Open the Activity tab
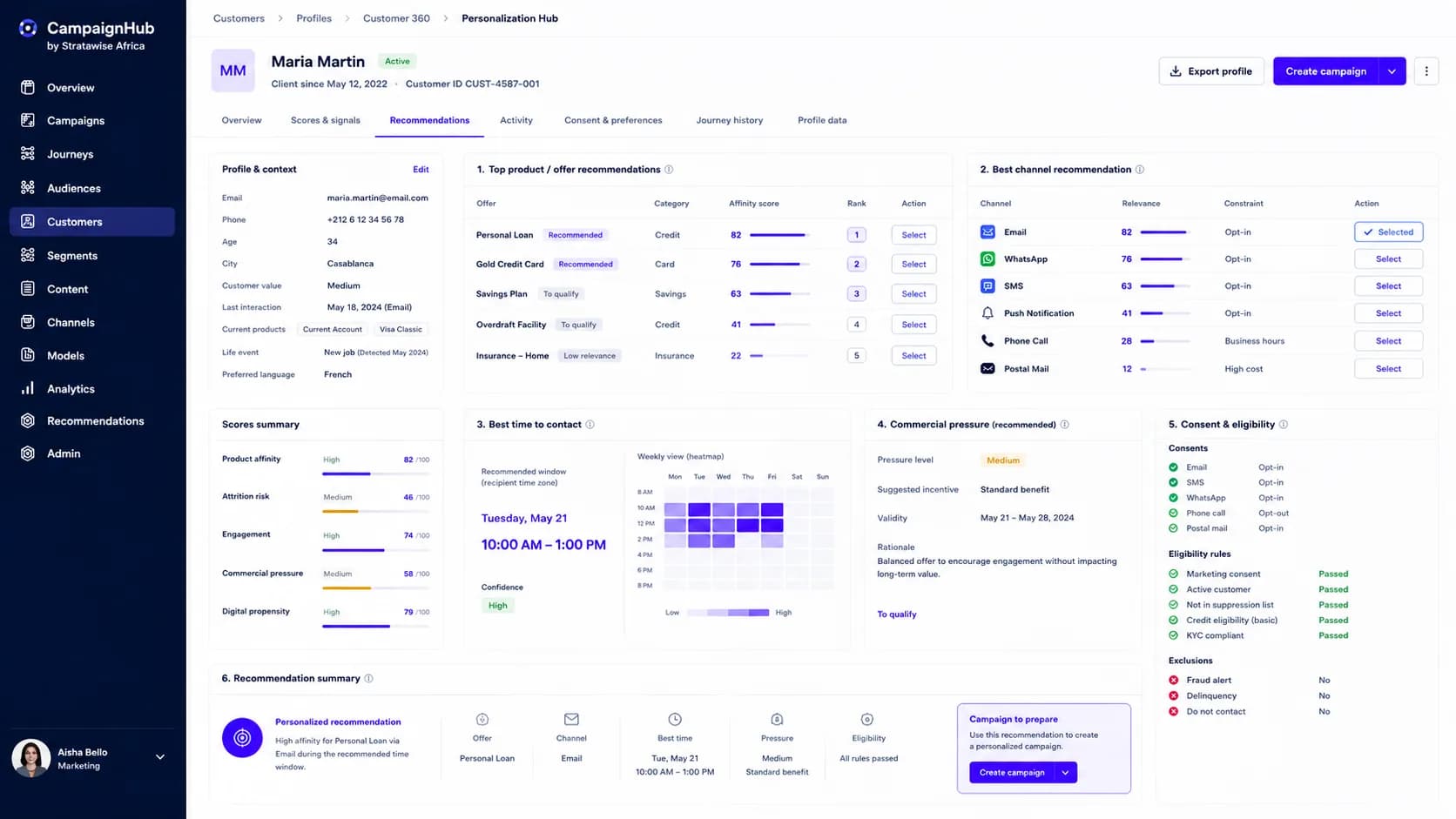The height and width of the screenshot is (819, 1456). pyautogui.click(x=516, y=120)
